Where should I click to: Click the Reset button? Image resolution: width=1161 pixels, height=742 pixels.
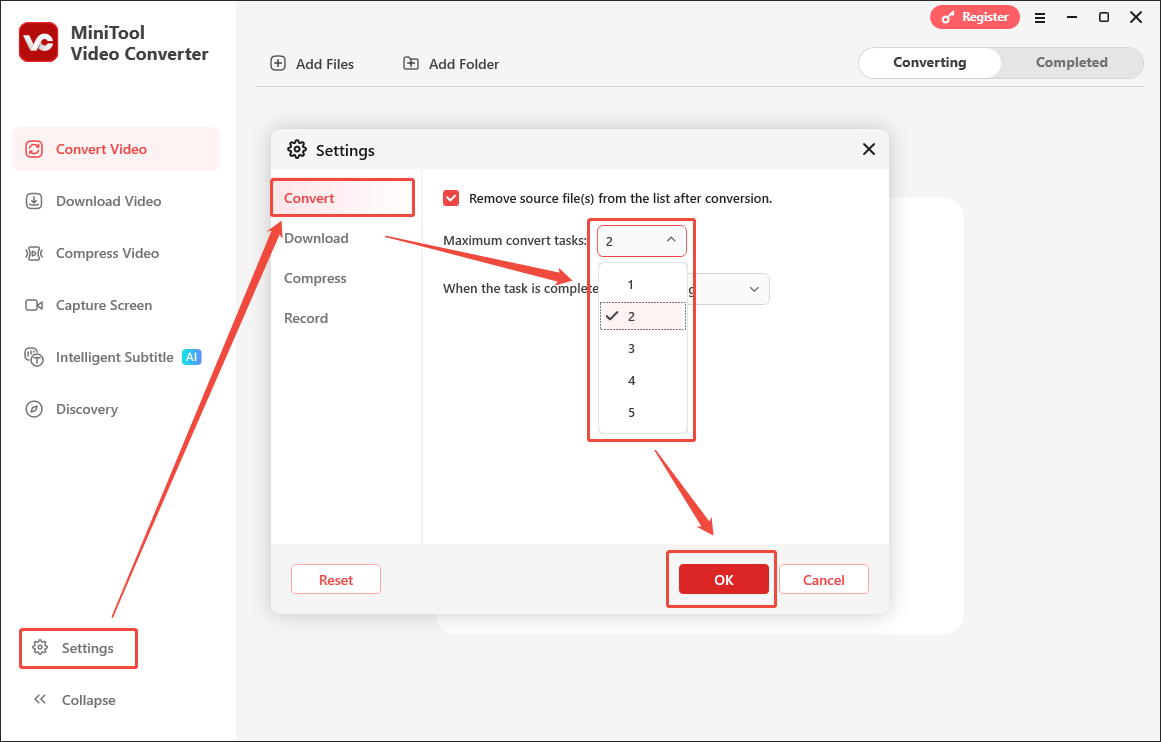click(335, 579)
